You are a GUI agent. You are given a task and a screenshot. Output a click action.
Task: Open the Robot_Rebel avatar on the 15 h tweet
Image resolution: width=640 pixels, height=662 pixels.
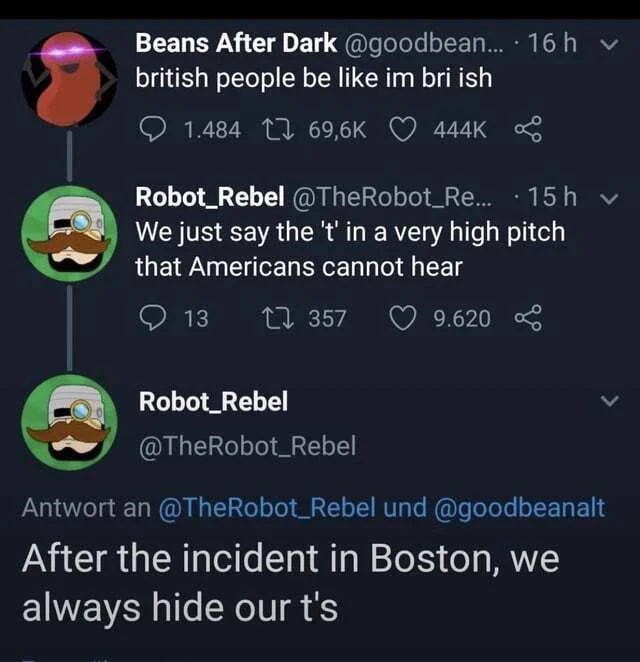tap(70, 233)
